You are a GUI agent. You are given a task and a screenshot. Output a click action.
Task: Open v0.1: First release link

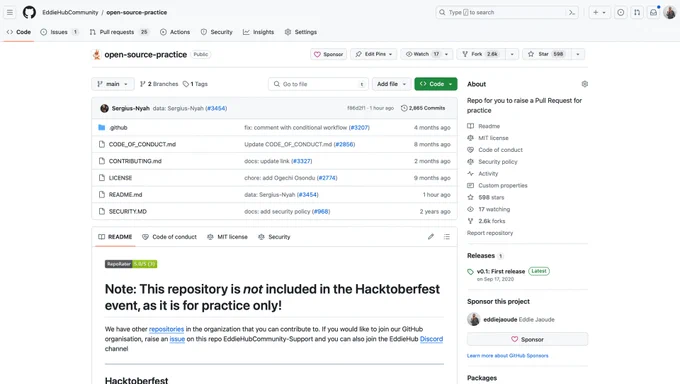pyautogui.click(x=500, y=272)
